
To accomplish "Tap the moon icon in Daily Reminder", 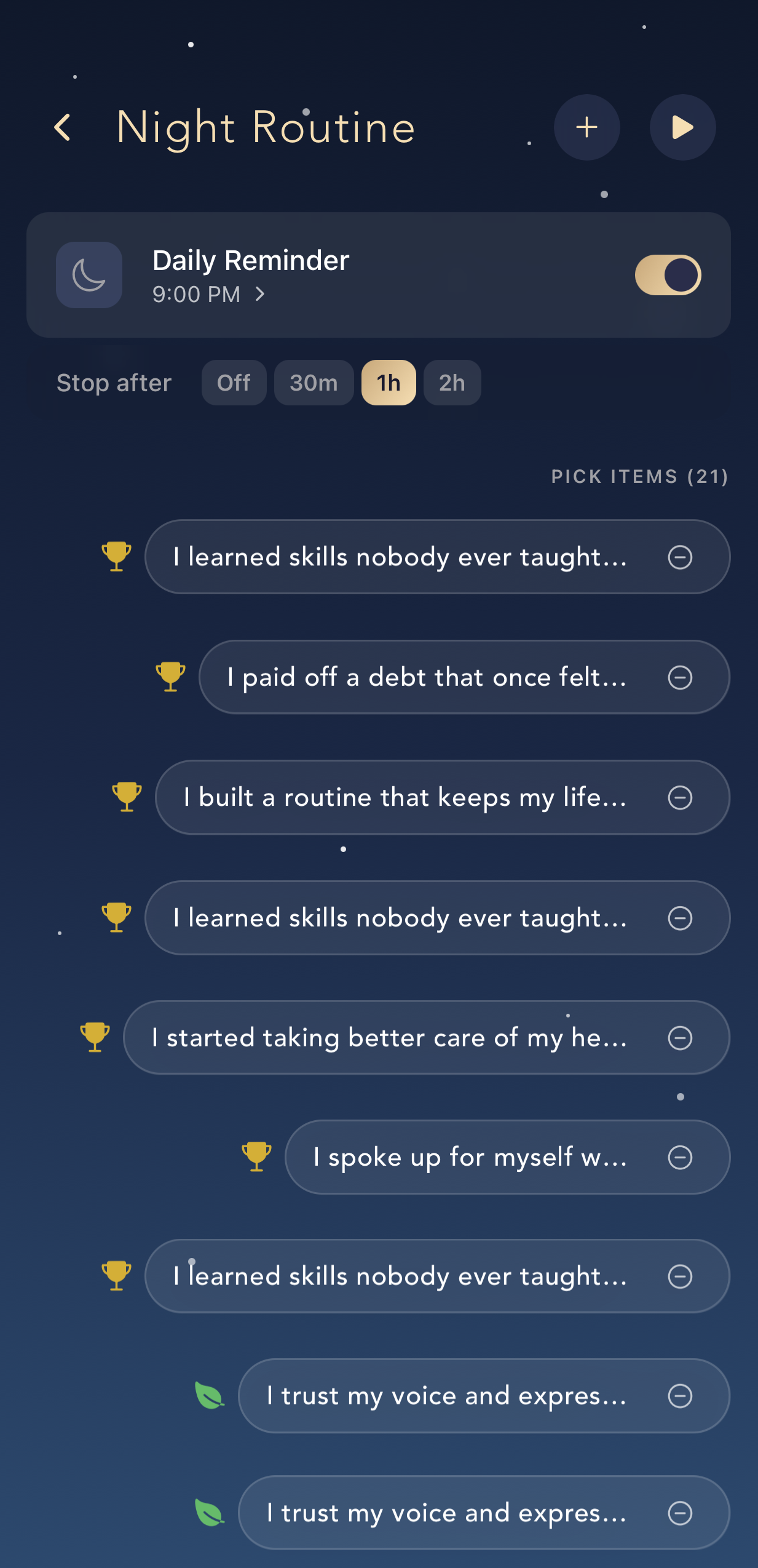I will click(89, 275).
